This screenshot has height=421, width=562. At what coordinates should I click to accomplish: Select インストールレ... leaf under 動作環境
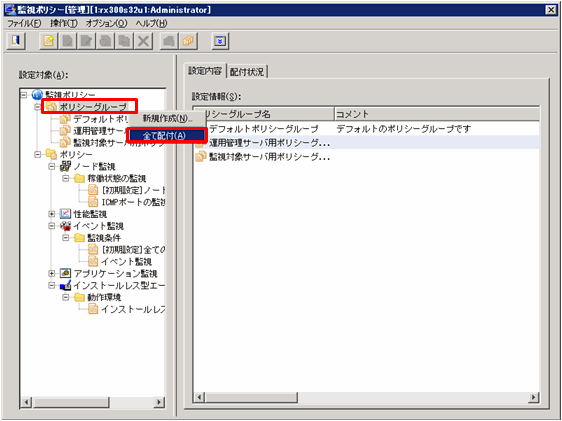pos(127,309)
